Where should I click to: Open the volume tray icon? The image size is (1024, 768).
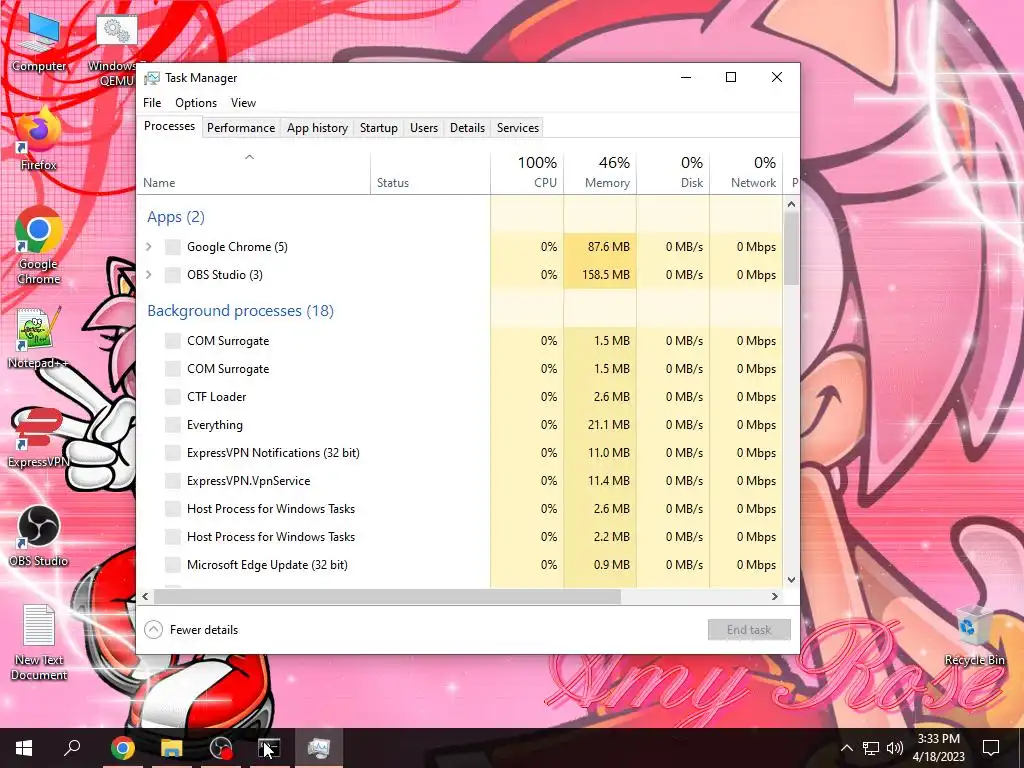click(895, 748)
